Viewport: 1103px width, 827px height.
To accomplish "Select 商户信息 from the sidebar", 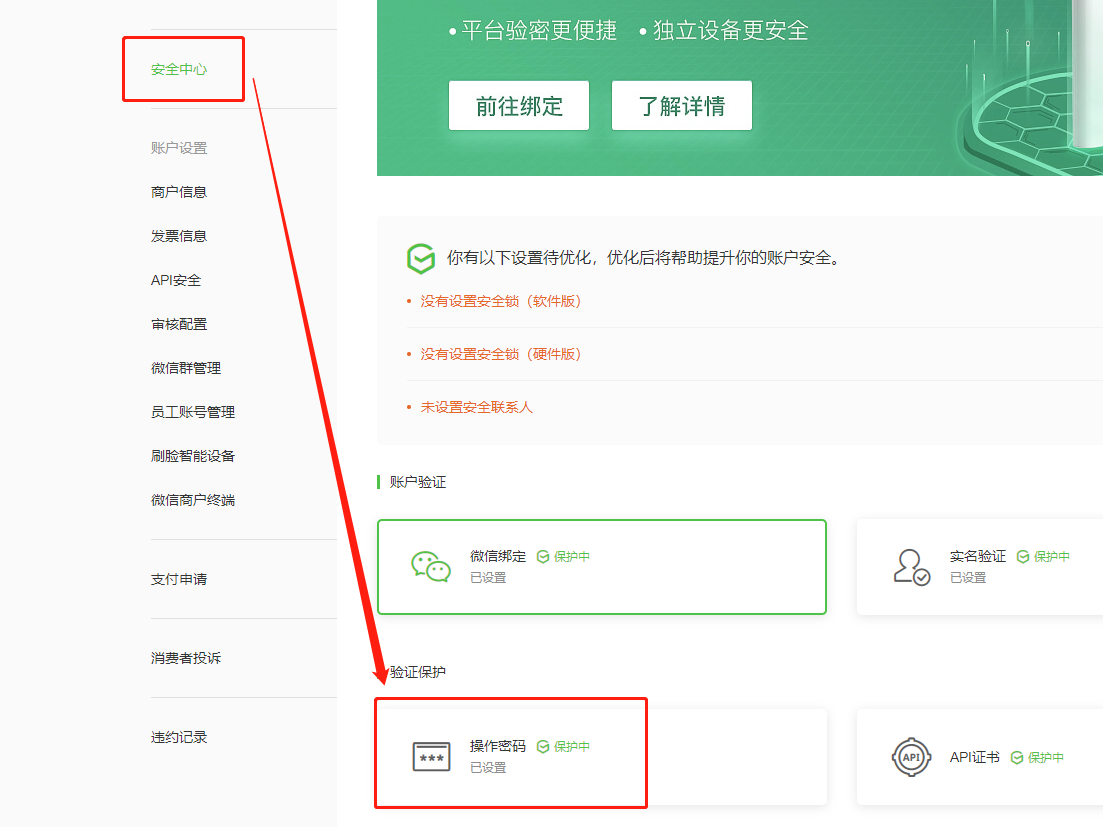I will pyautogui.click(x=179, y=192).
